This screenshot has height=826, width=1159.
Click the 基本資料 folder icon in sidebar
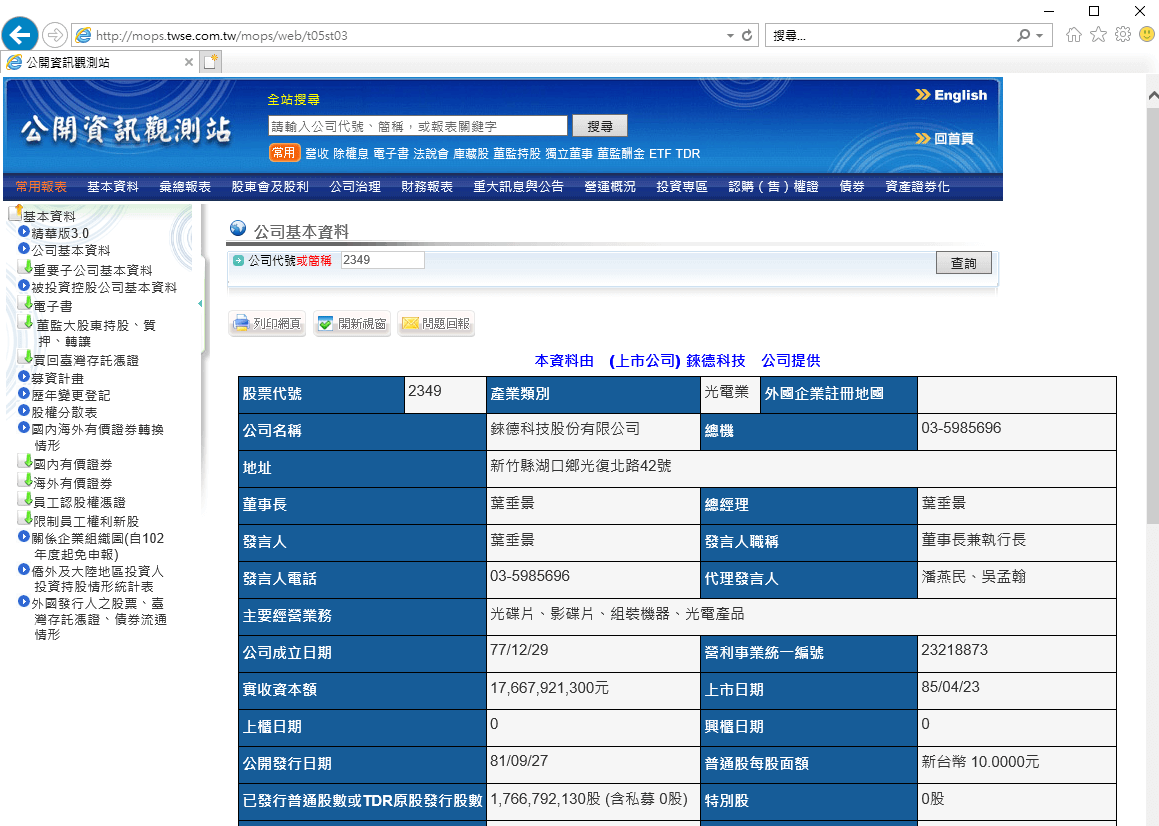[15, 213]
